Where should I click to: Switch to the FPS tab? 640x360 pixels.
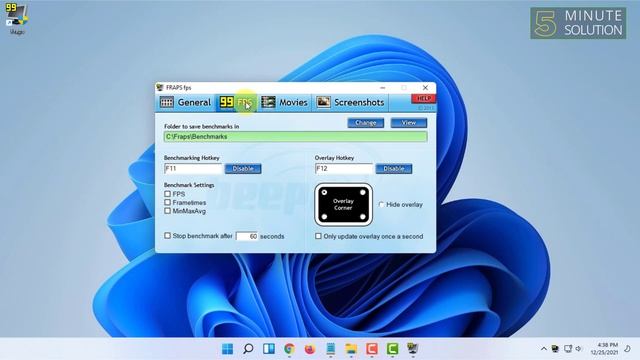point(236,102)
